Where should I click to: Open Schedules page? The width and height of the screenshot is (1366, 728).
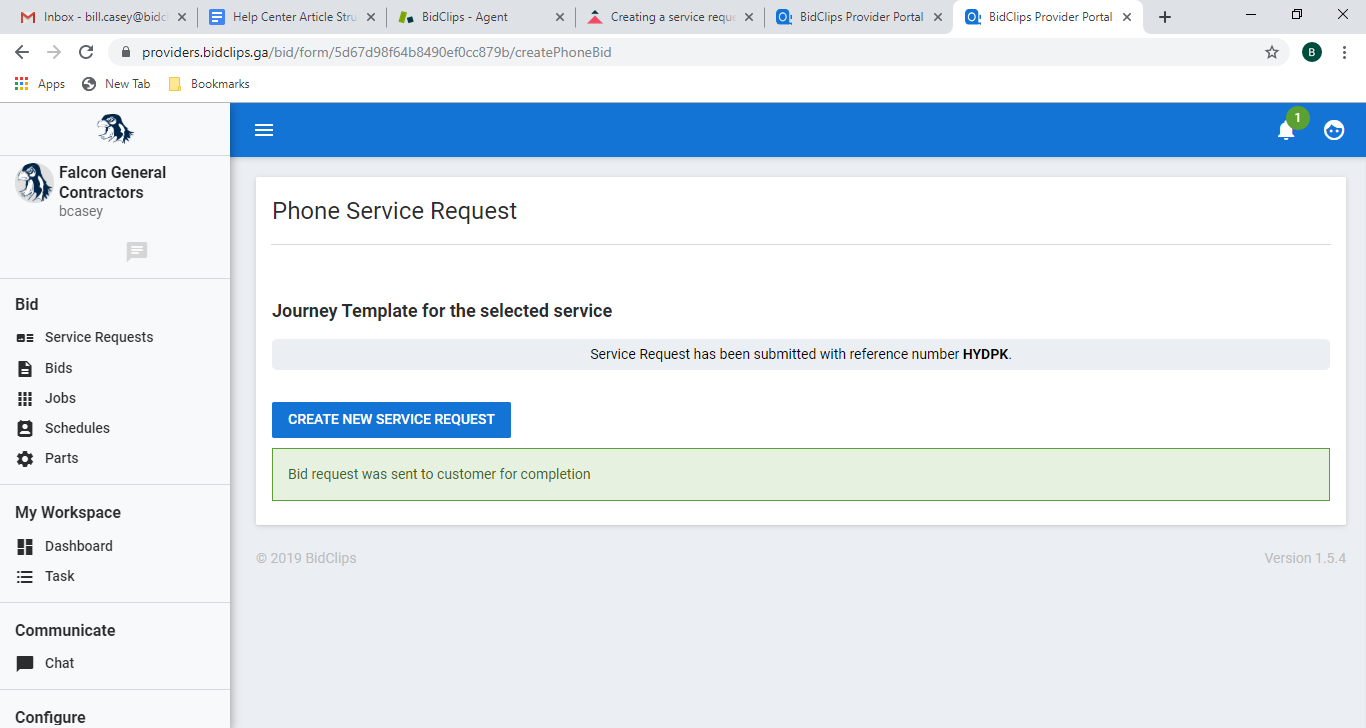pos(77,428)
